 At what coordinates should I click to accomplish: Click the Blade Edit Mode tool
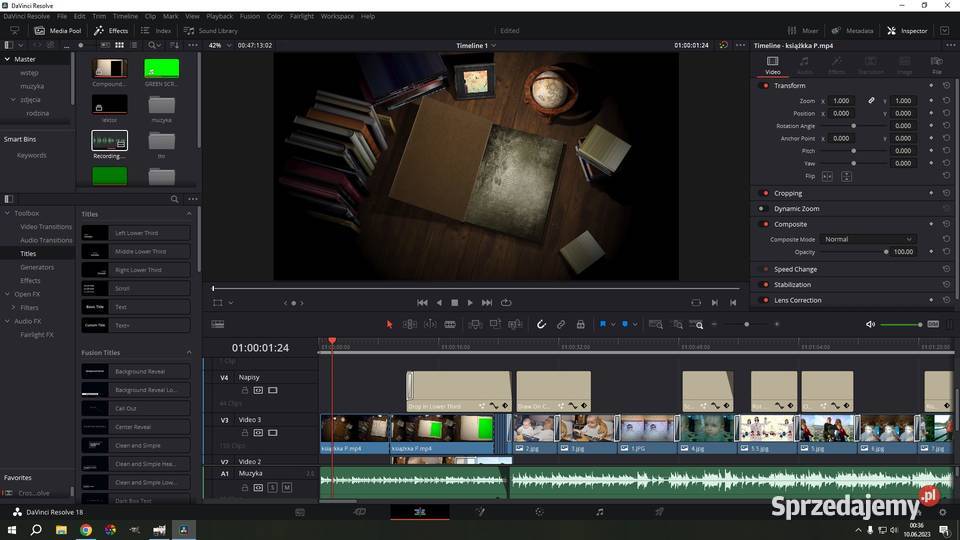point(450,324)
